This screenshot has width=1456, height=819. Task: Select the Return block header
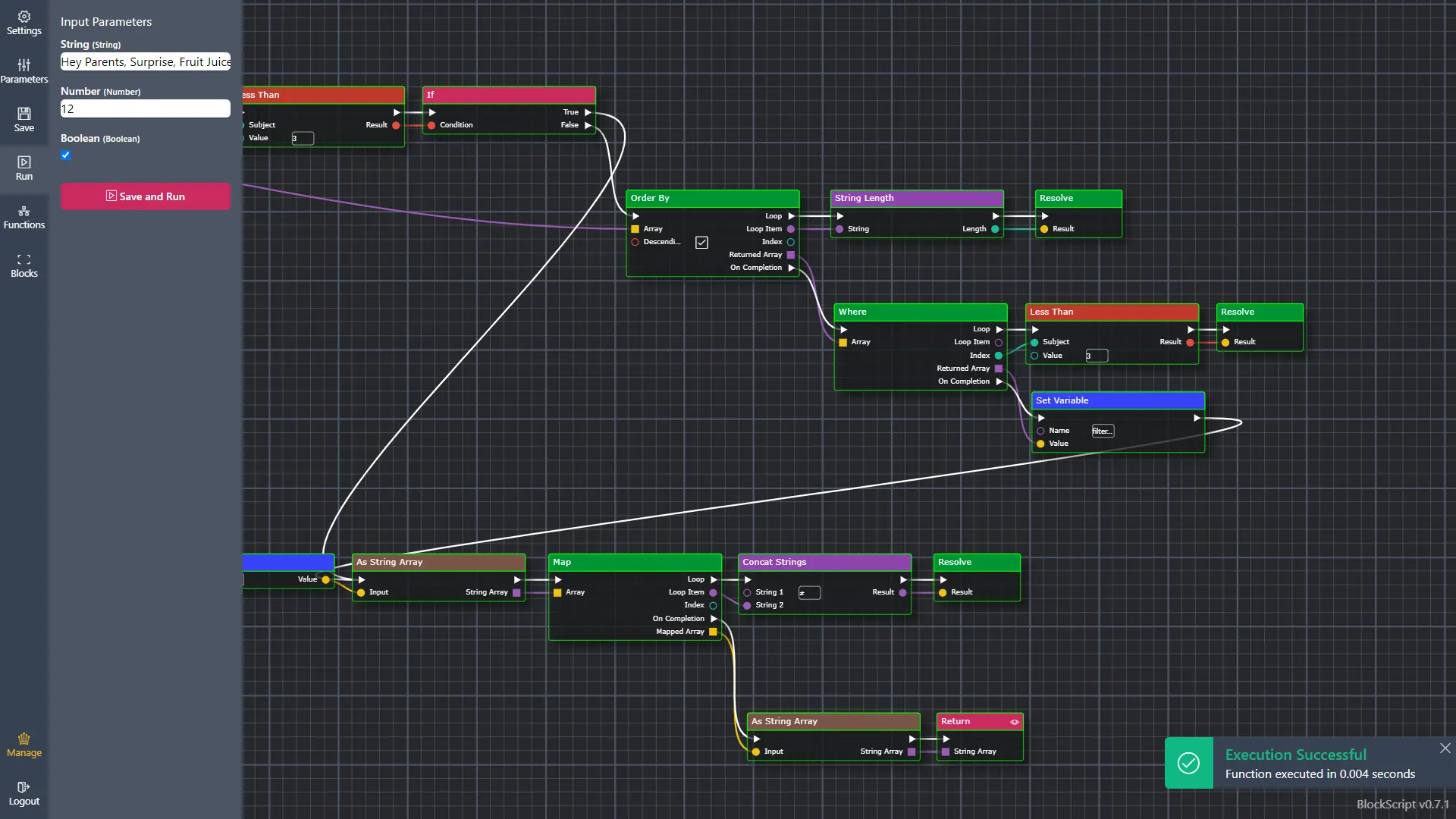980,721
